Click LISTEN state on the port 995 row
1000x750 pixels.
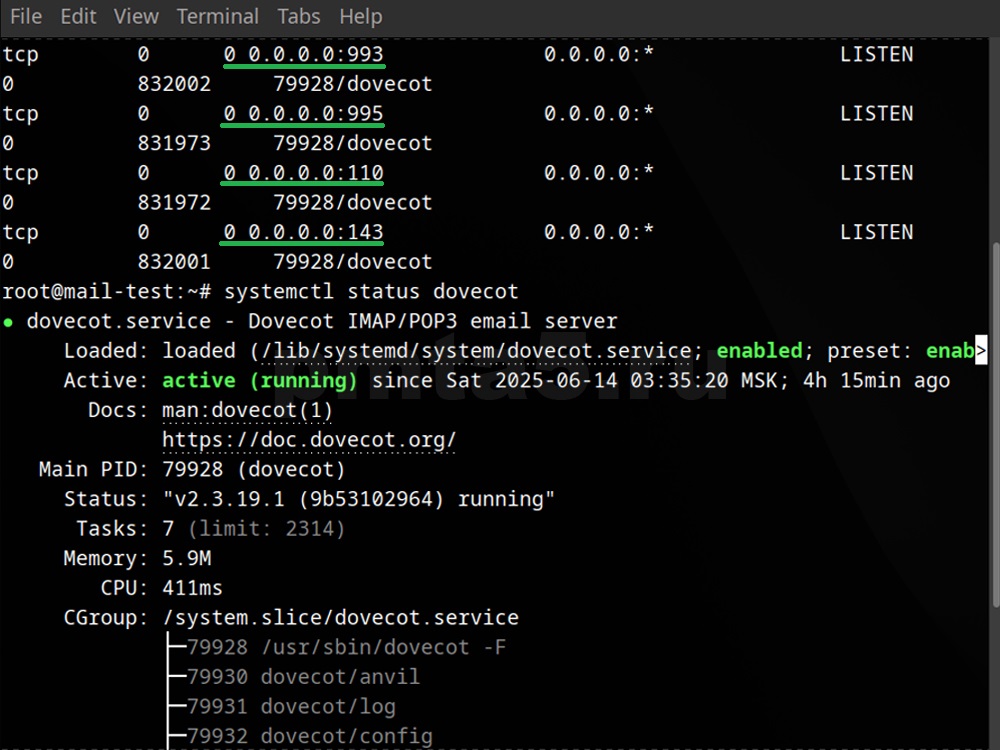(x=876, y=114)
